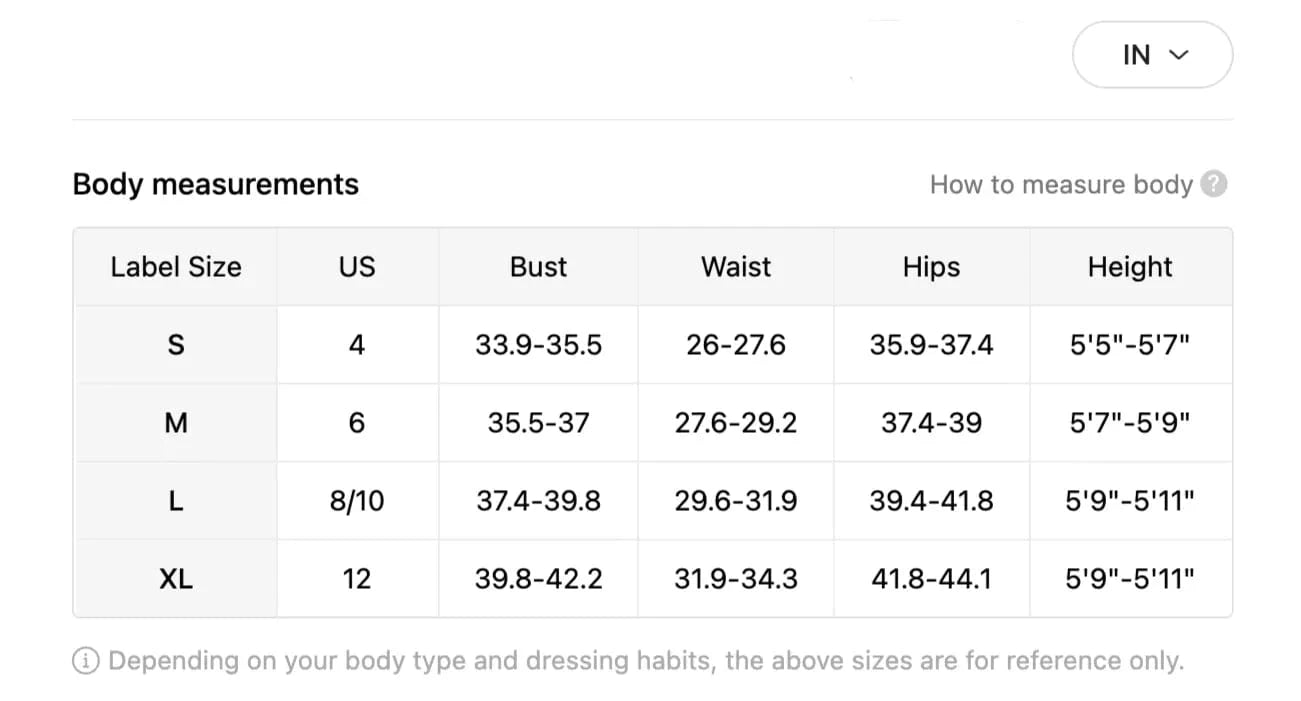
Task: Select the M label size row
Action: pos(176,423)
